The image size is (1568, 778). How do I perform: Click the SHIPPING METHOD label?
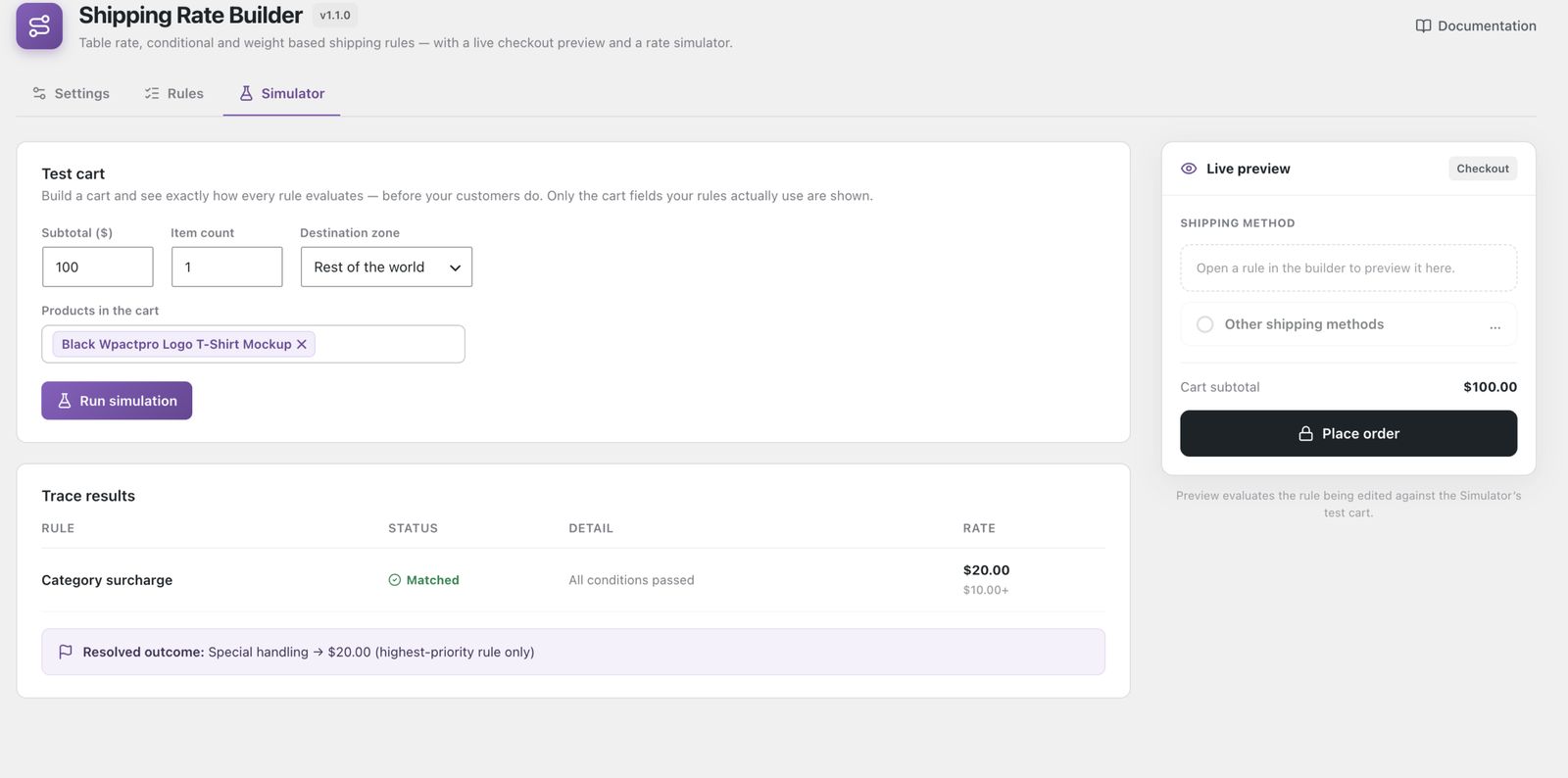1238,223
